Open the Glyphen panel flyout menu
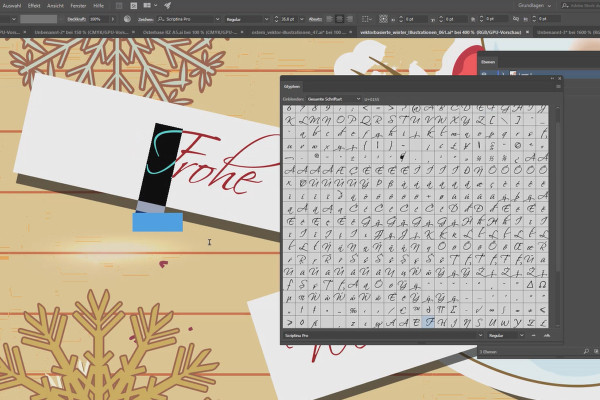The image size is (600, 400). click(x=558, y=87)
